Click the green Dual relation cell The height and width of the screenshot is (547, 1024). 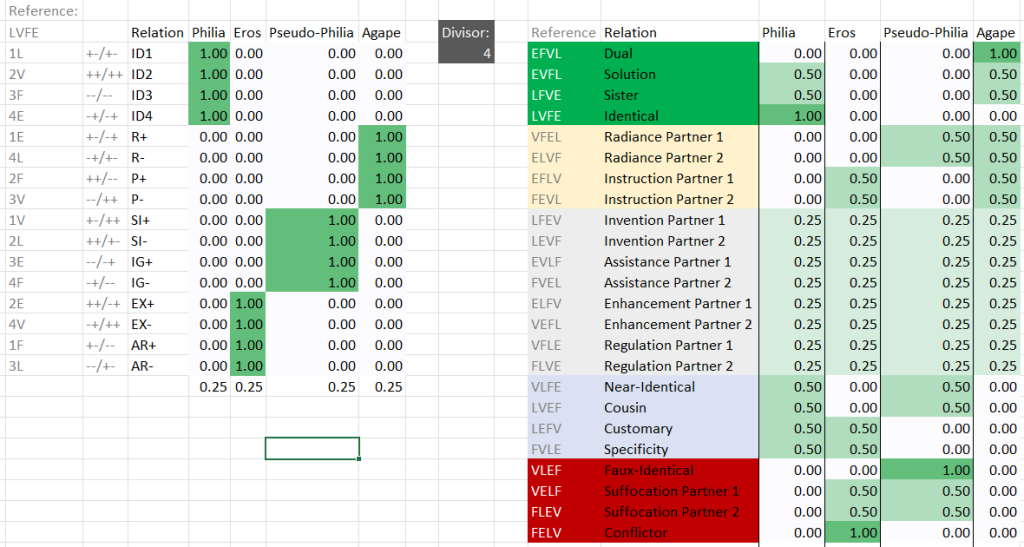[679, 54]
